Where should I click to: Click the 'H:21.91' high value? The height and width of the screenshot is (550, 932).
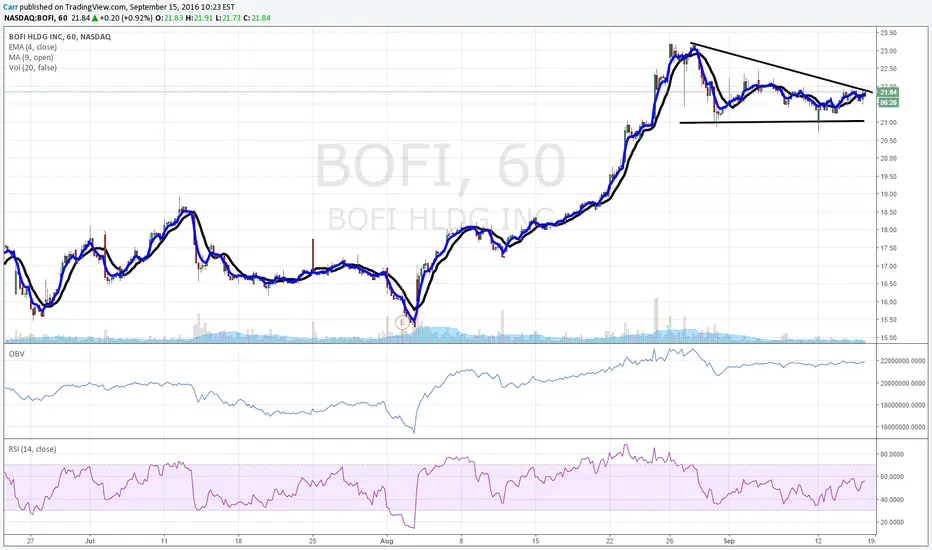199,18
